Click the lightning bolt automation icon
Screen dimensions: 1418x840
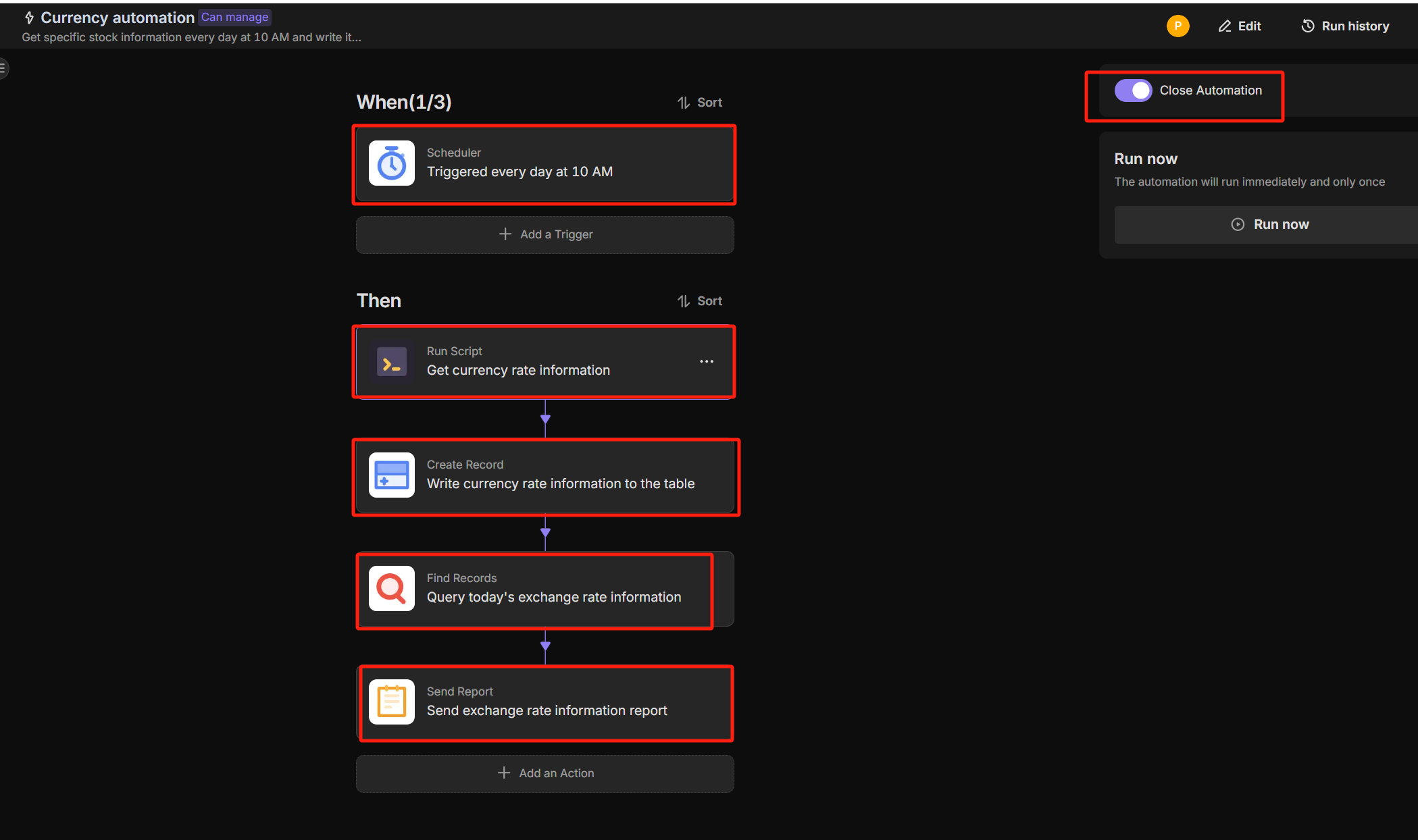click(x=29, y=18)
